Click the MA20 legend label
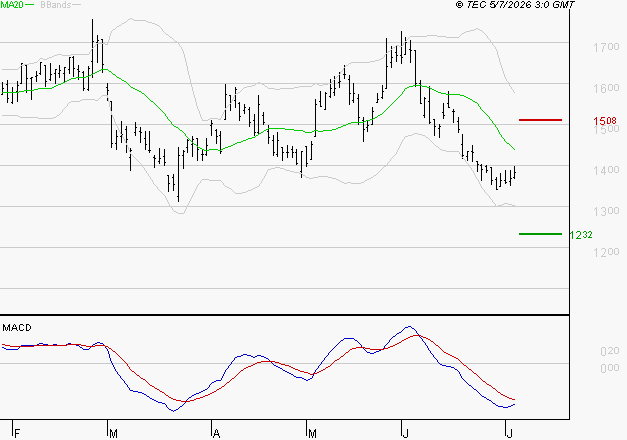Screen dimensions: 627x440 coord(12,5)
